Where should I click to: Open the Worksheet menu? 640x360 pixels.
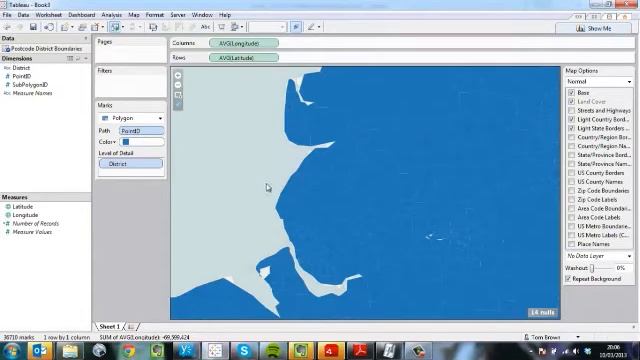click(49, 15)
